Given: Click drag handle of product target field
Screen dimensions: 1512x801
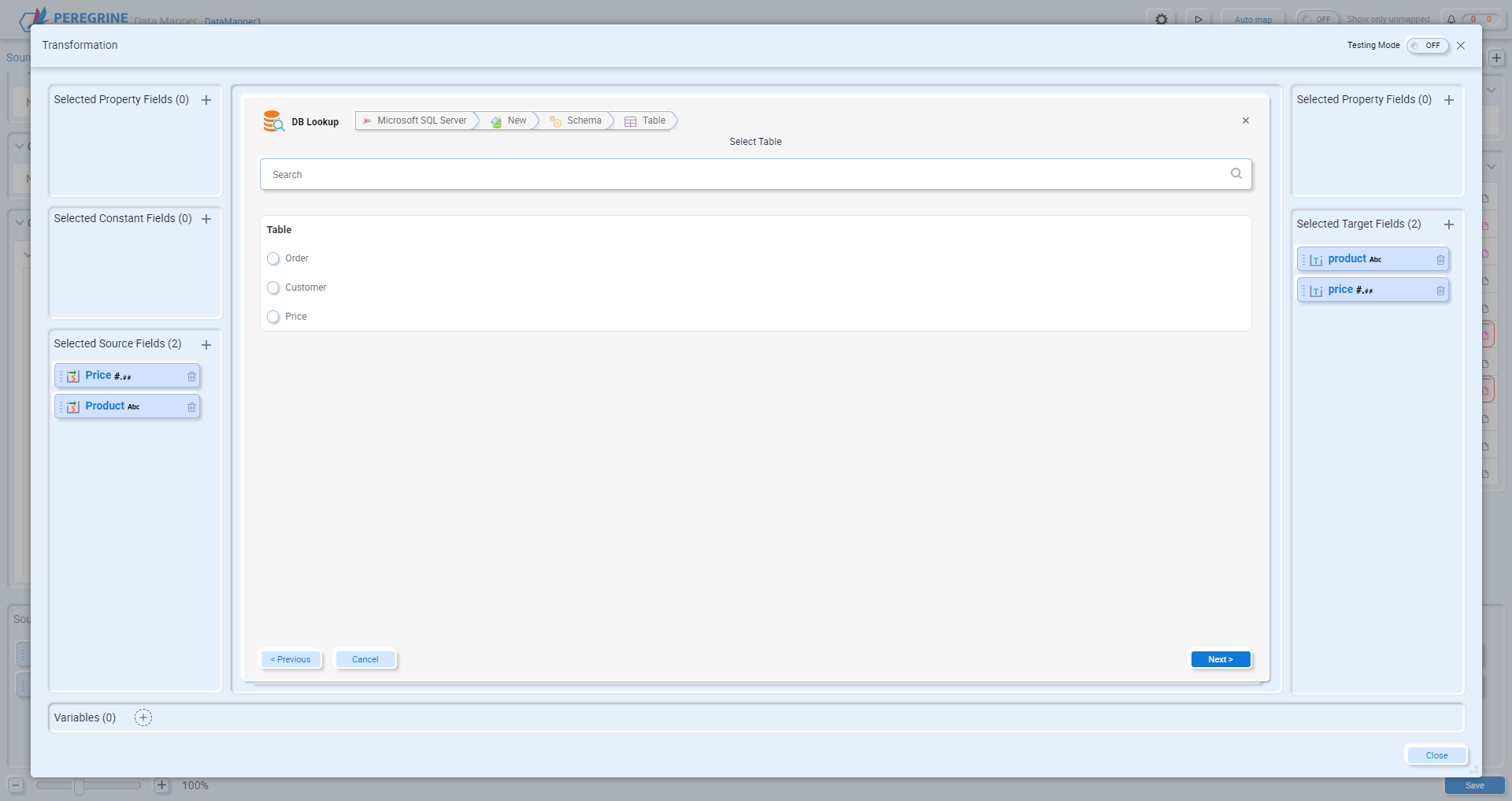Looking at the screenshot, I should pos(1303,260).
